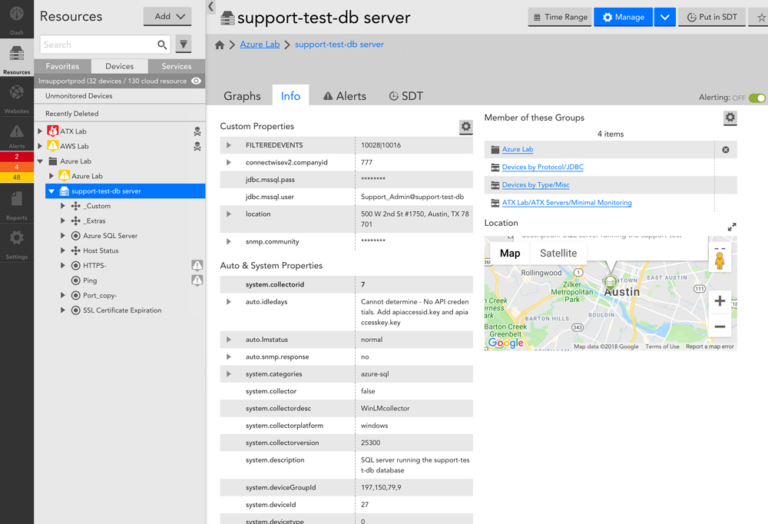Image resolution: width=768 pixels, height=524 pixels.
Task: Click the yellow warning alert count 48
Action: tap(17, 177)
